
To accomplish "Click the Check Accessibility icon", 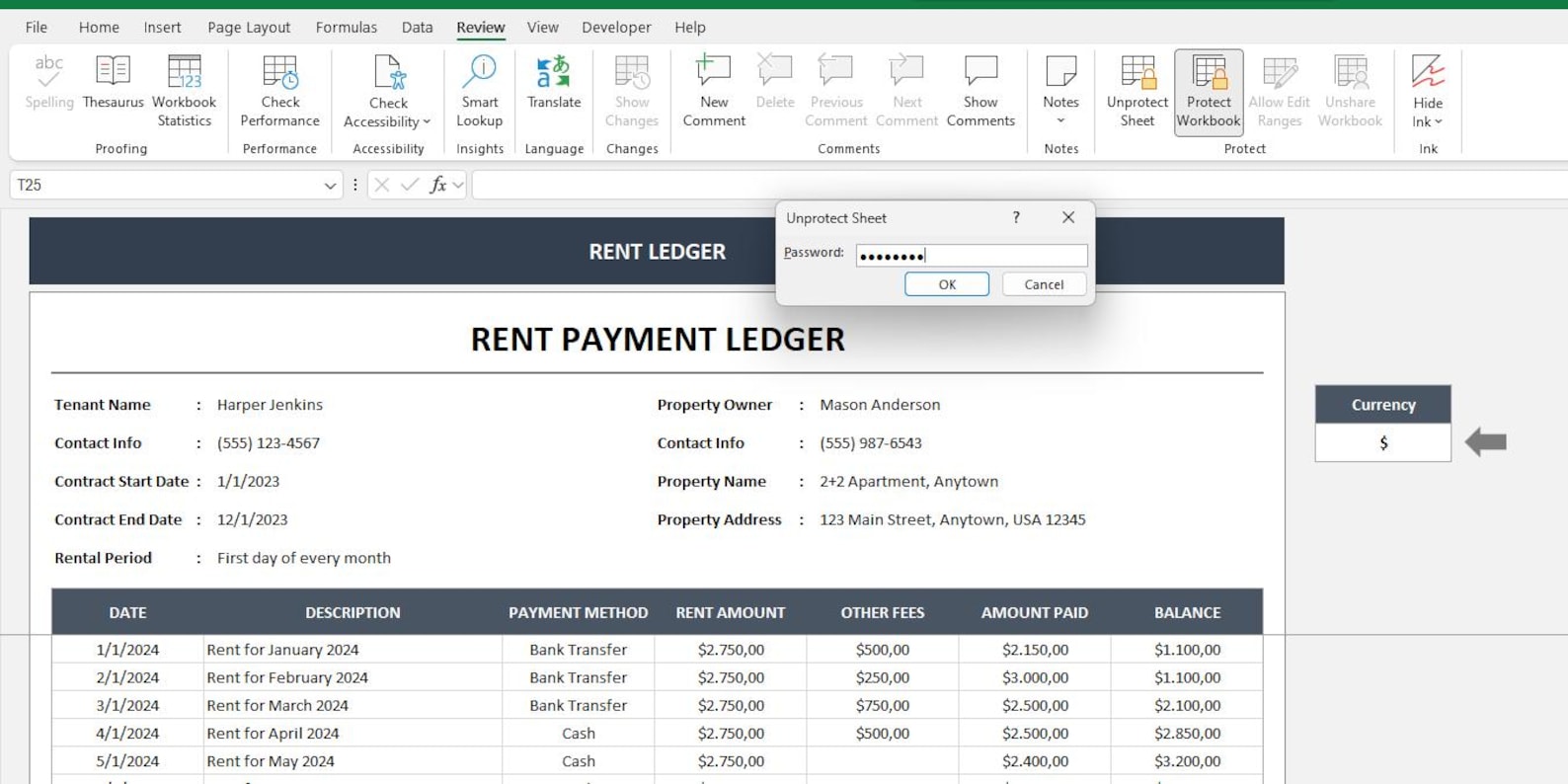I will pos(388,74).
